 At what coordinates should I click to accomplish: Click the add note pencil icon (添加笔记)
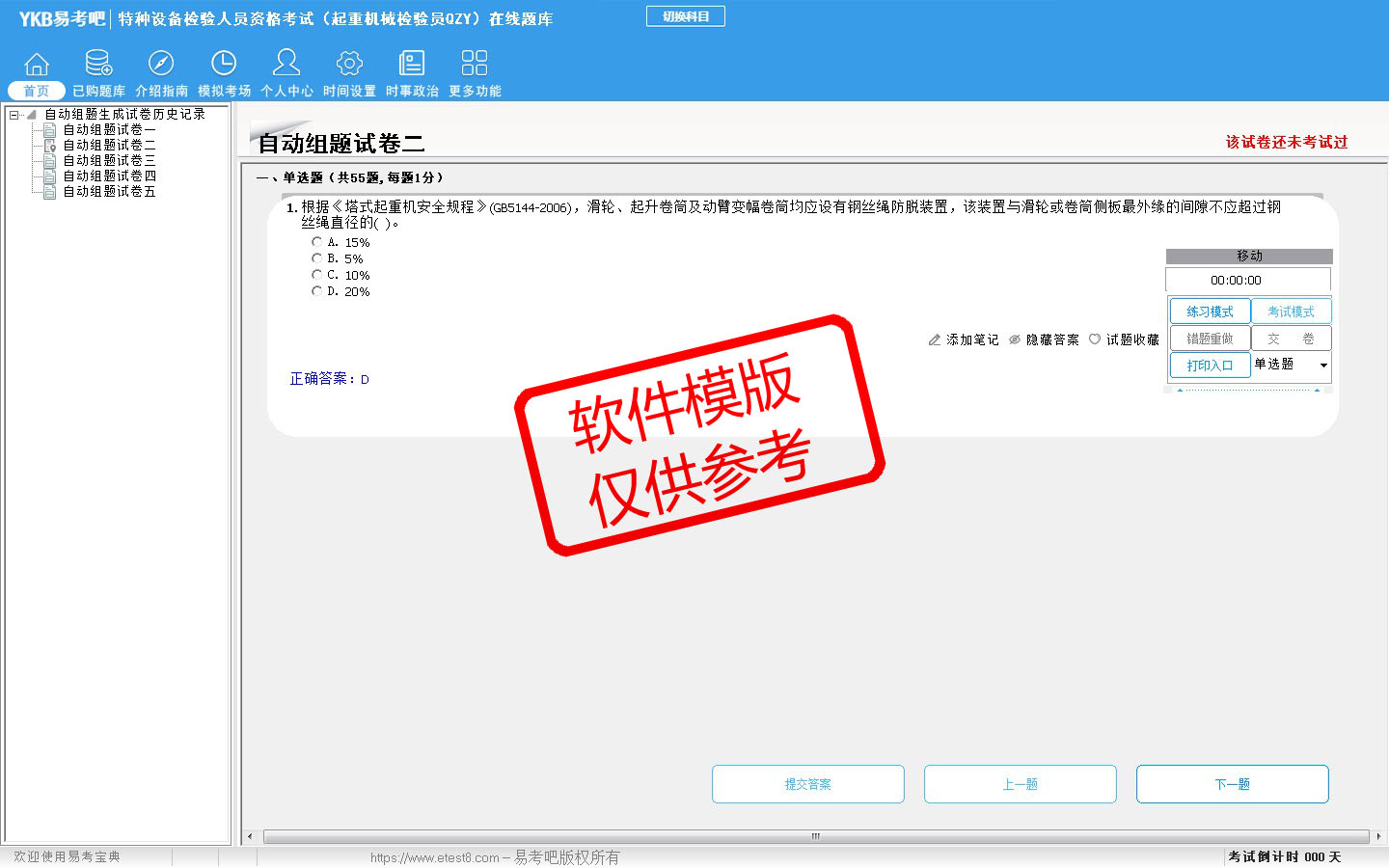point(934,340)
